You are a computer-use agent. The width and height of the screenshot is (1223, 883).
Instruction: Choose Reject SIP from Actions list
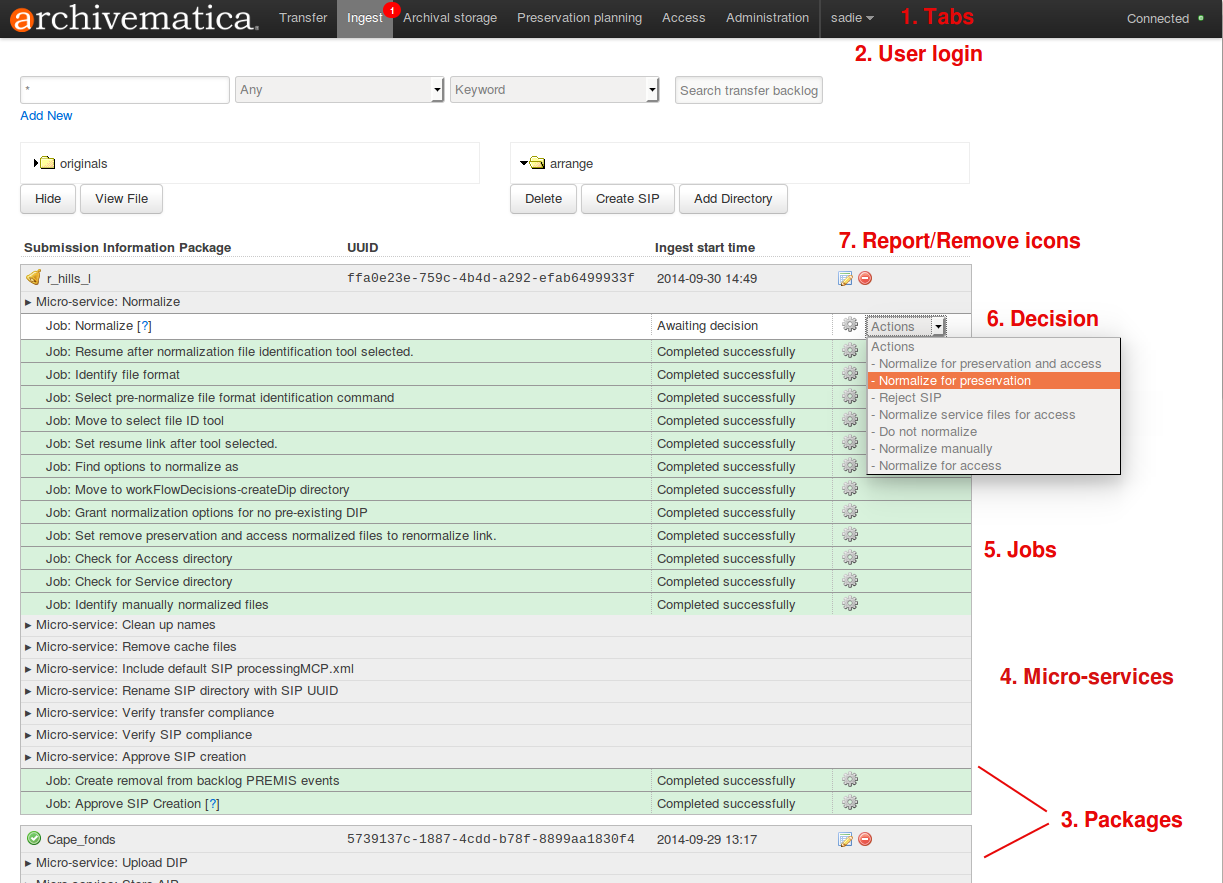(910, 398)
